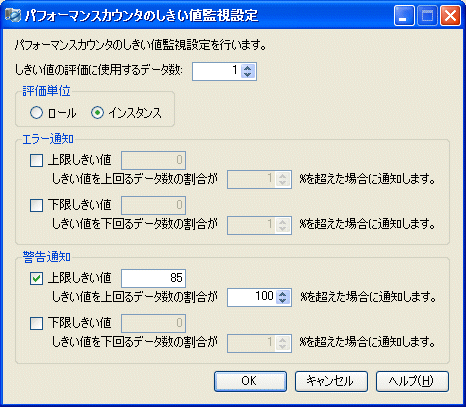466x407 pixels.
Task: Click the エラー通知 group label
Action: (x=48, y=139)
